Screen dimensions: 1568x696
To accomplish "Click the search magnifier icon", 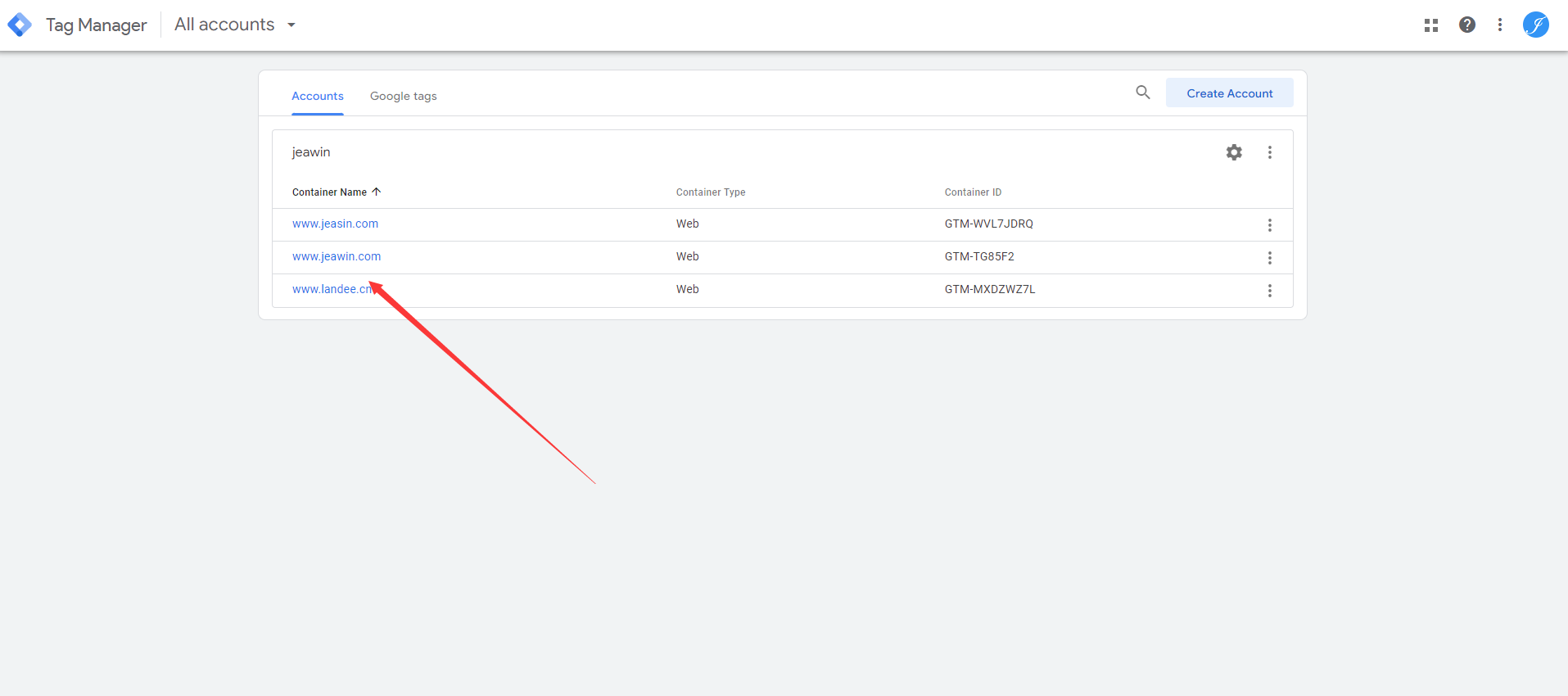I will (x=1143, y=93).
